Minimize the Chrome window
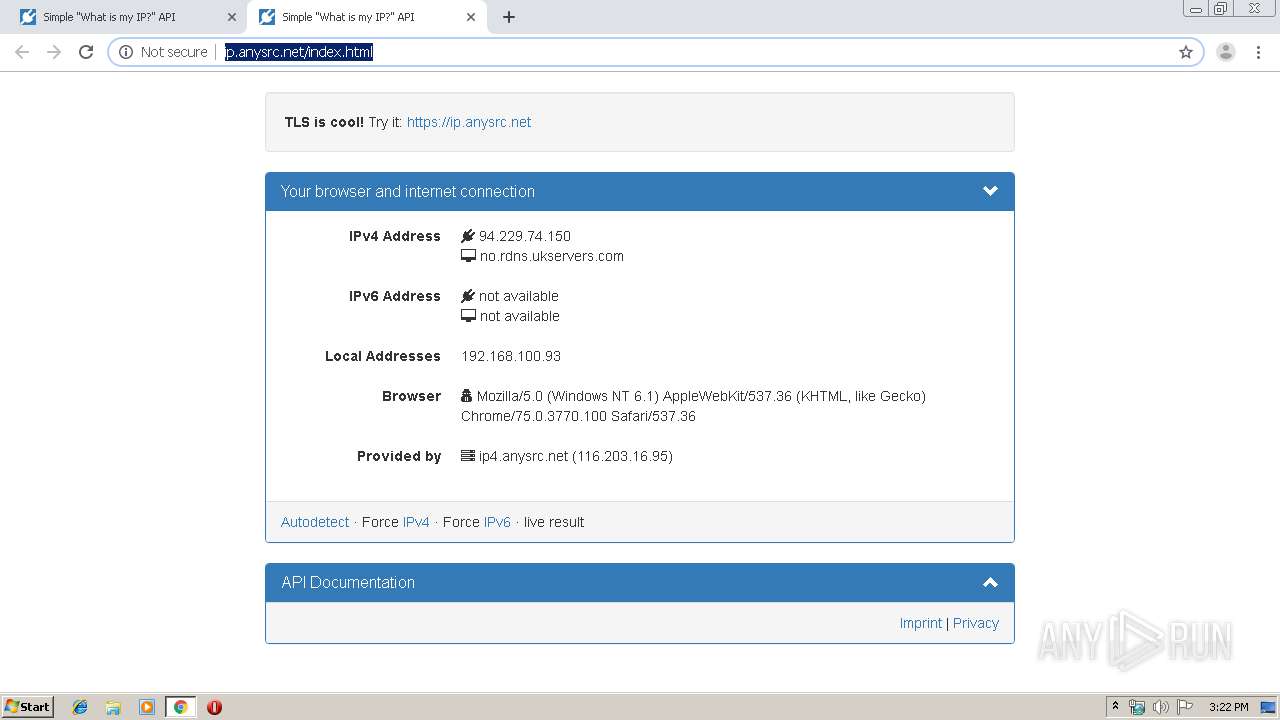This screenshot has height=720, width=1280. click(x=1196, y=9)
